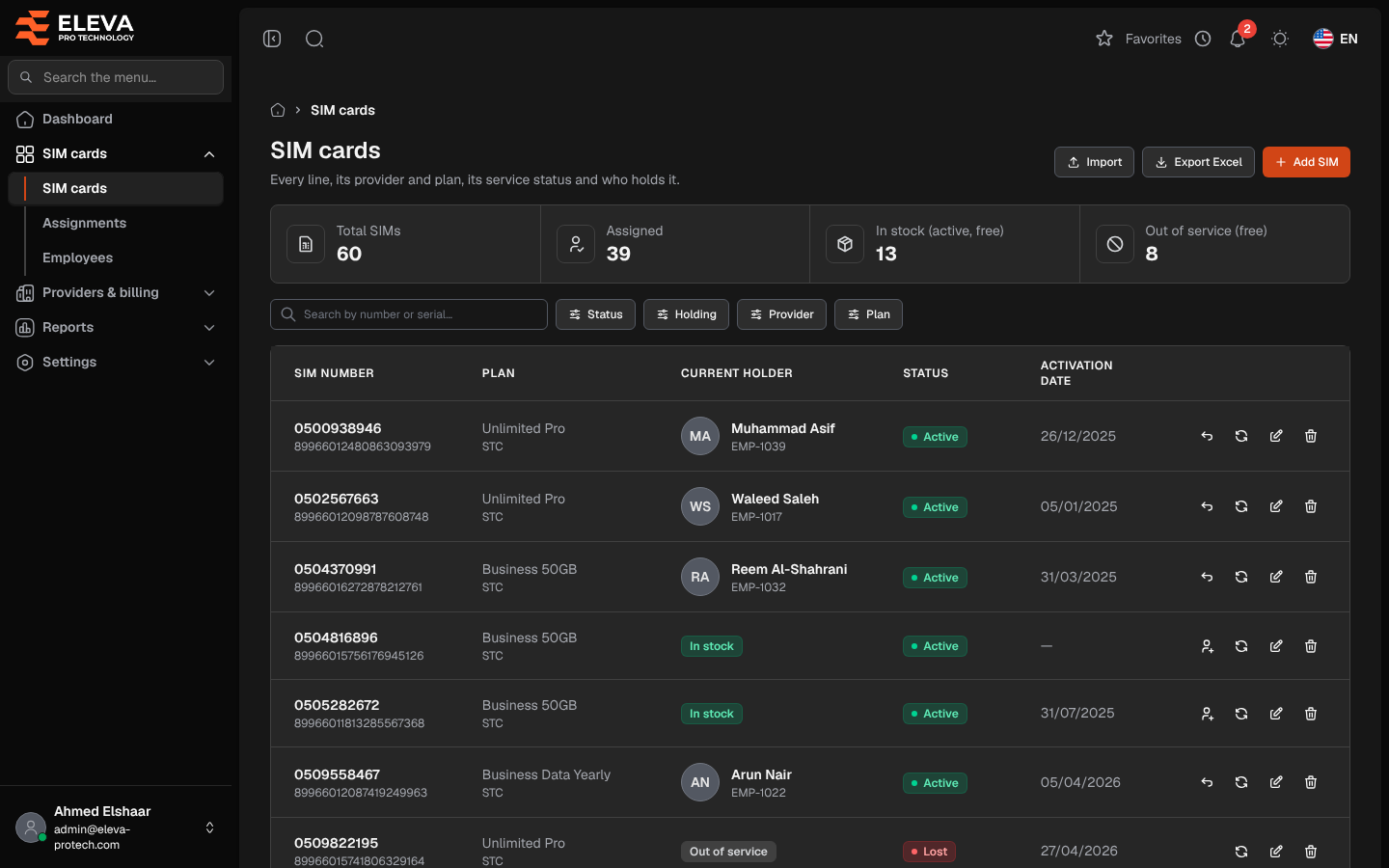Assign SIM 0505282672 using the person-plus icon
Image resolution: width=1389 pixels, height=868 pixels.
tap(1207, 714)
